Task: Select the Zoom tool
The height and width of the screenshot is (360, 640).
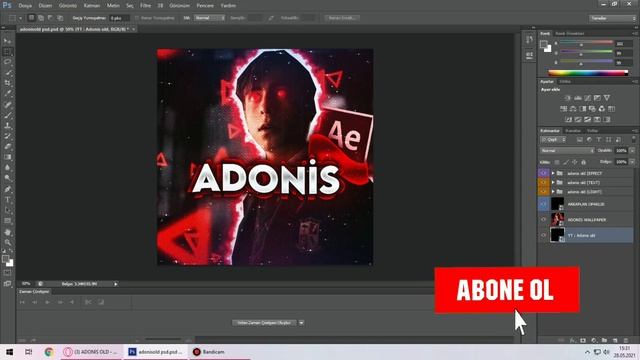Action: [x=7, y=243]
